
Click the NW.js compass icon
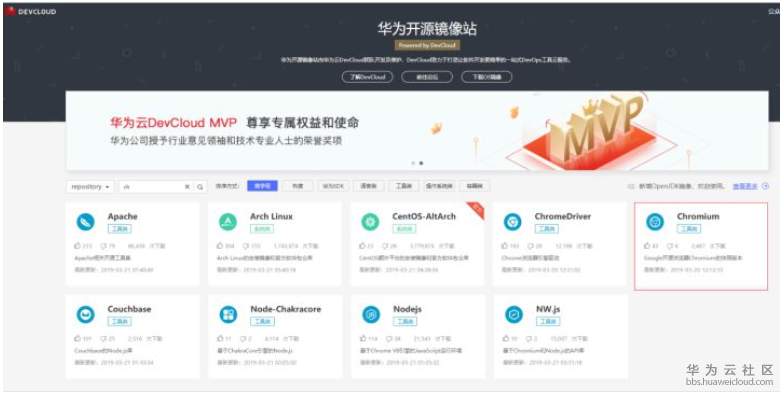(x=514, y=314)
